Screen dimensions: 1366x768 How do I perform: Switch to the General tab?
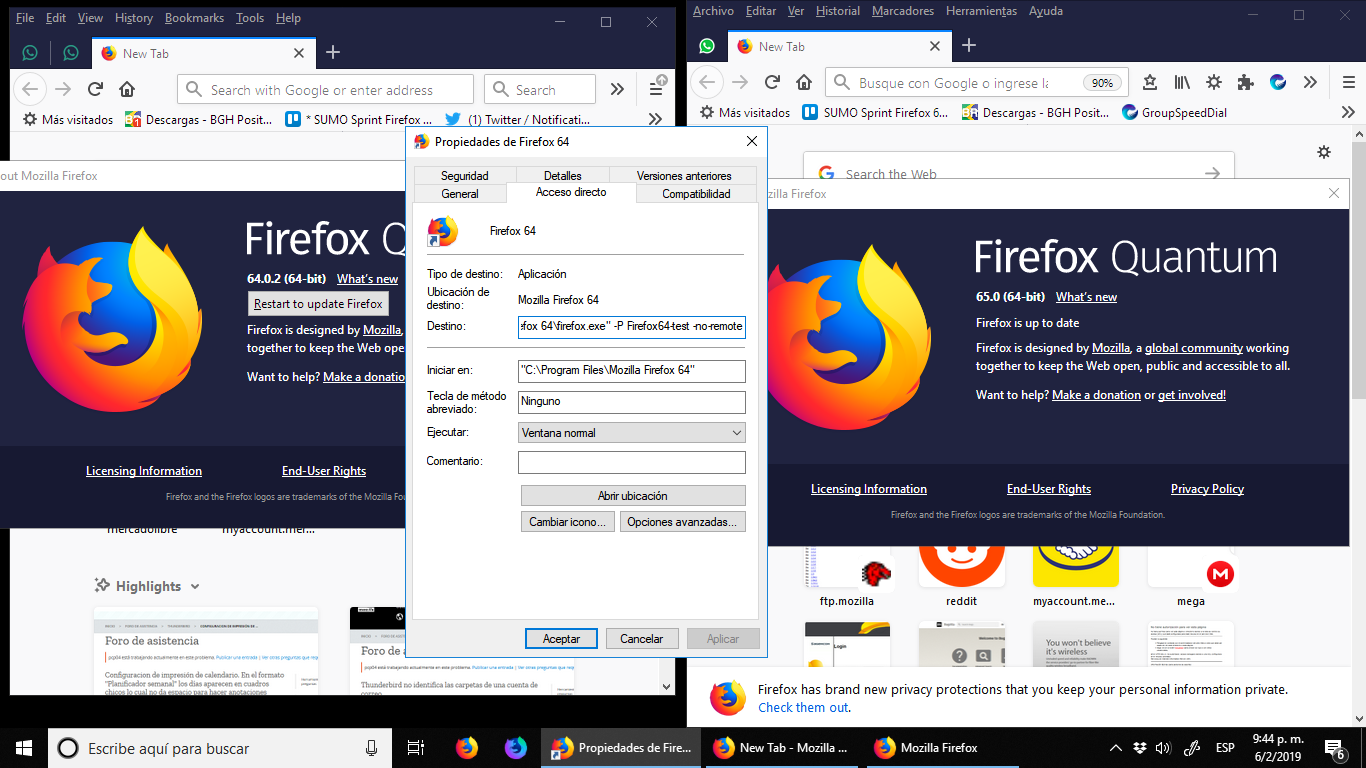click(460, 194)
